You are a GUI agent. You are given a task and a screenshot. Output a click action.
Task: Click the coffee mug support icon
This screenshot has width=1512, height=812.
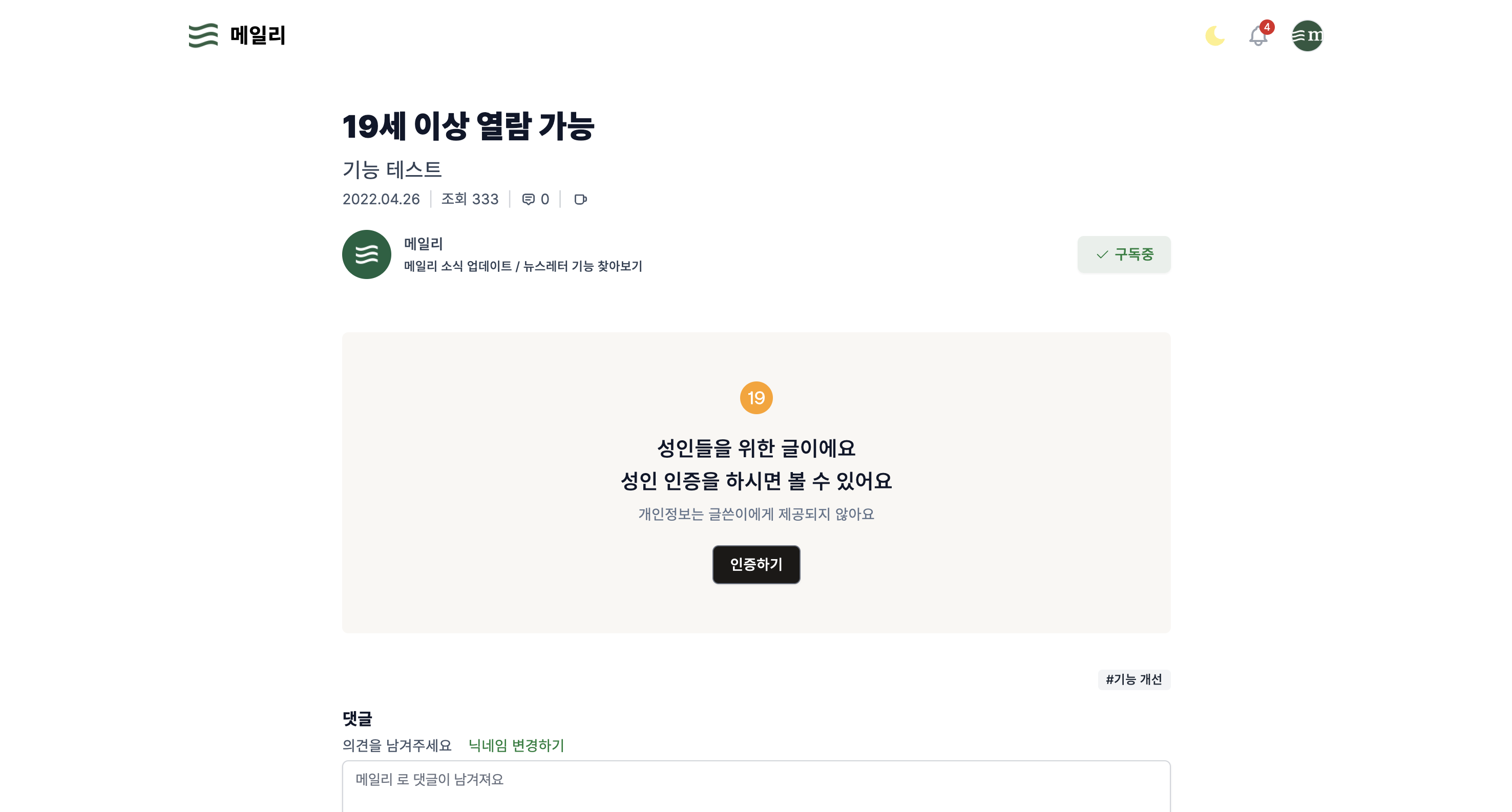point(580,200)
